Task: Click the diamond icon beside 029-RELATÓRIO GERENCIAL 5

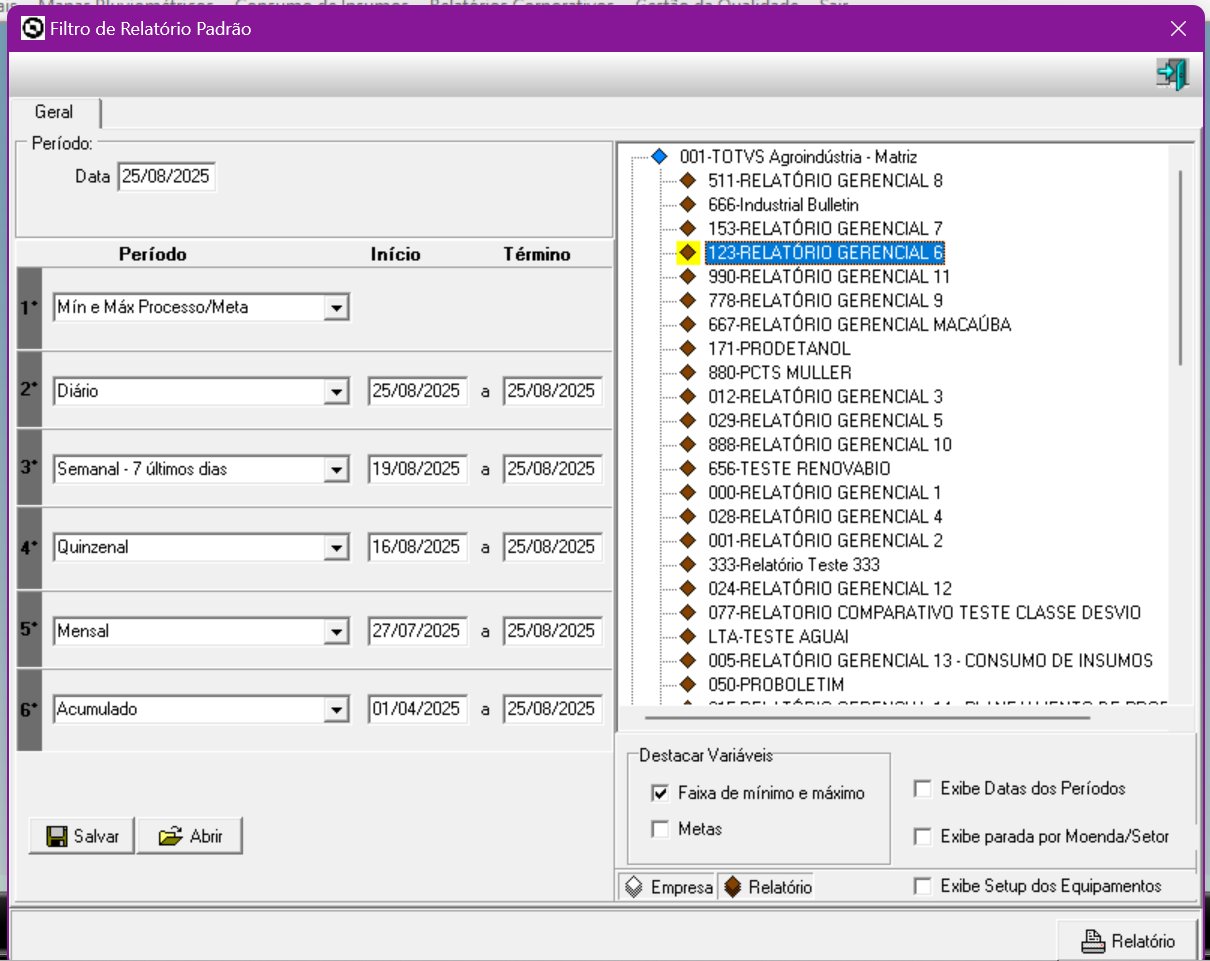Action: pos(688,421)
